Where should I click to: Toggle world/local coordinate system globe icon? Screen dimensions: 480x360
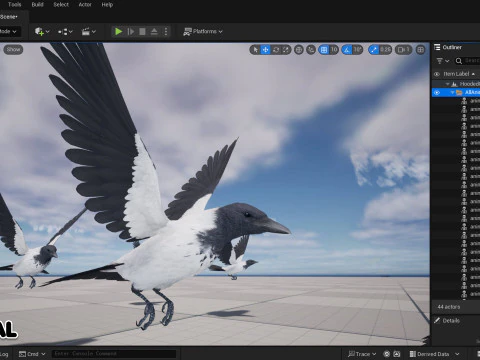299,50
